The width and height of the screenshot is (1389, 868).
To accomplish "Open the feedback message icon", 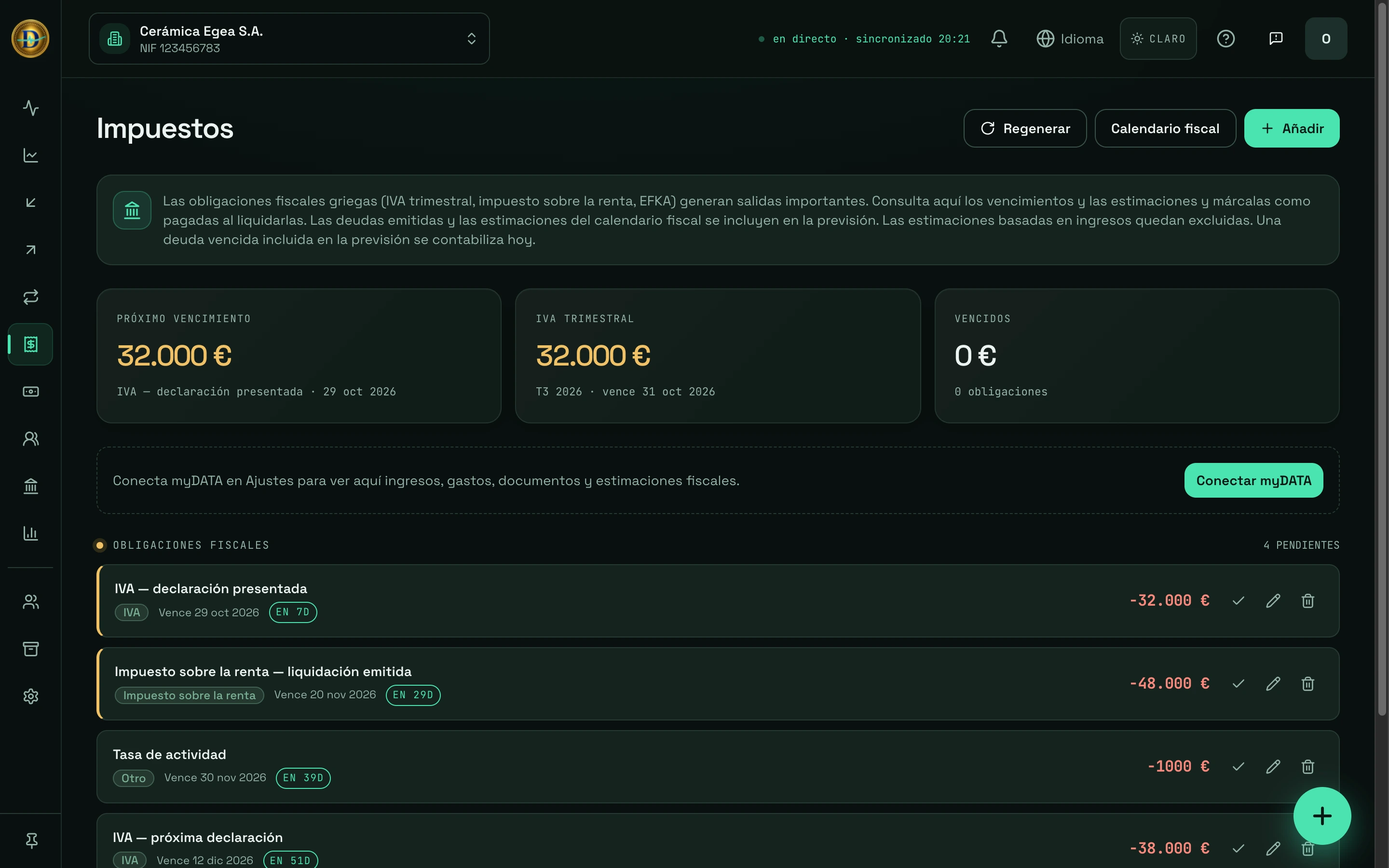I will (1275, 39).
